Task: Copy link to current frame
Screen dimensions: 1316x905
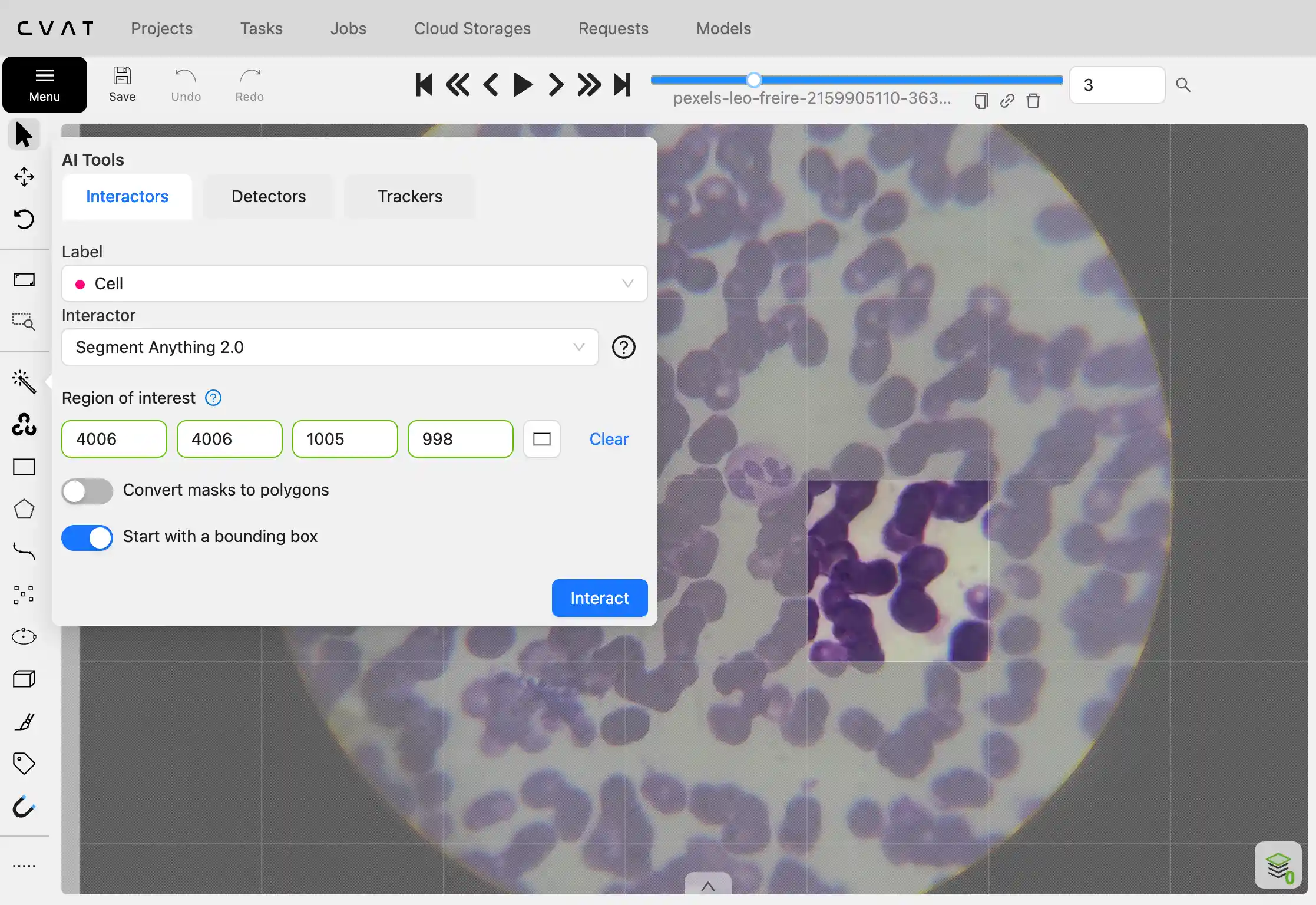Action: pyautogui.click(x=1007, y=101)
